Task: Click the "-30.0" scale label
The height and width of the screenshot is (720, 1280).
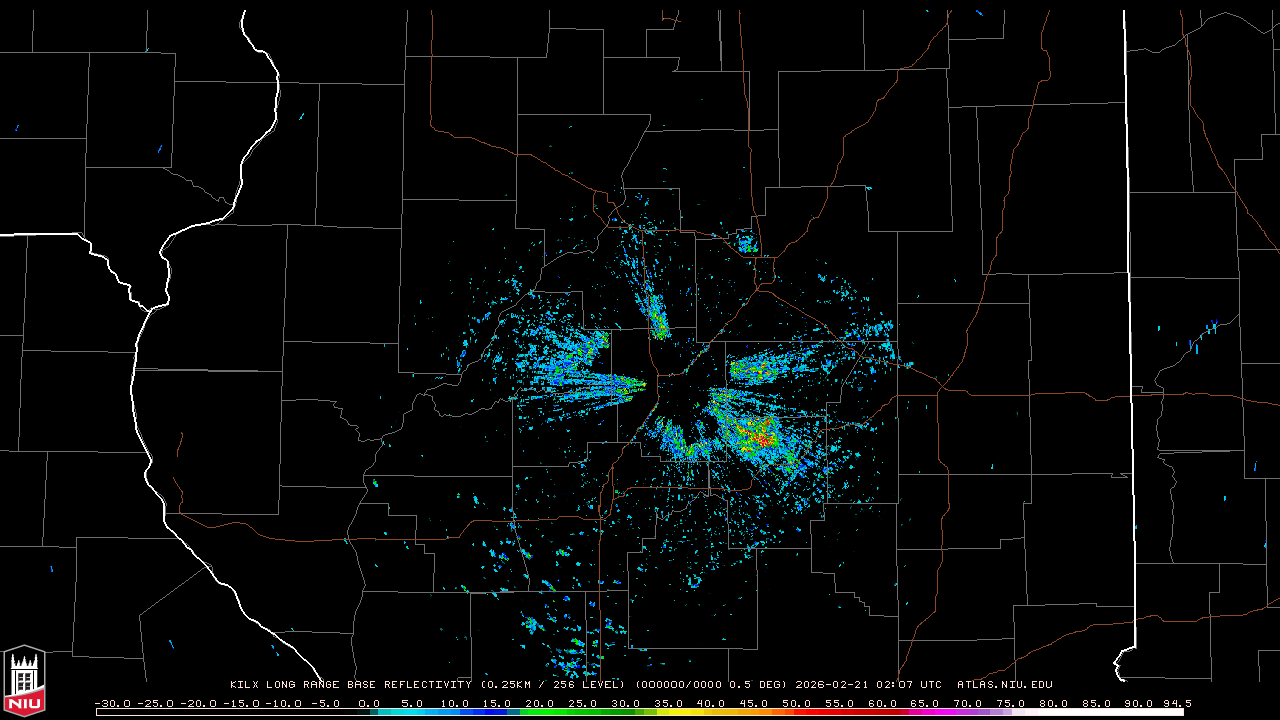Action: 112,703
